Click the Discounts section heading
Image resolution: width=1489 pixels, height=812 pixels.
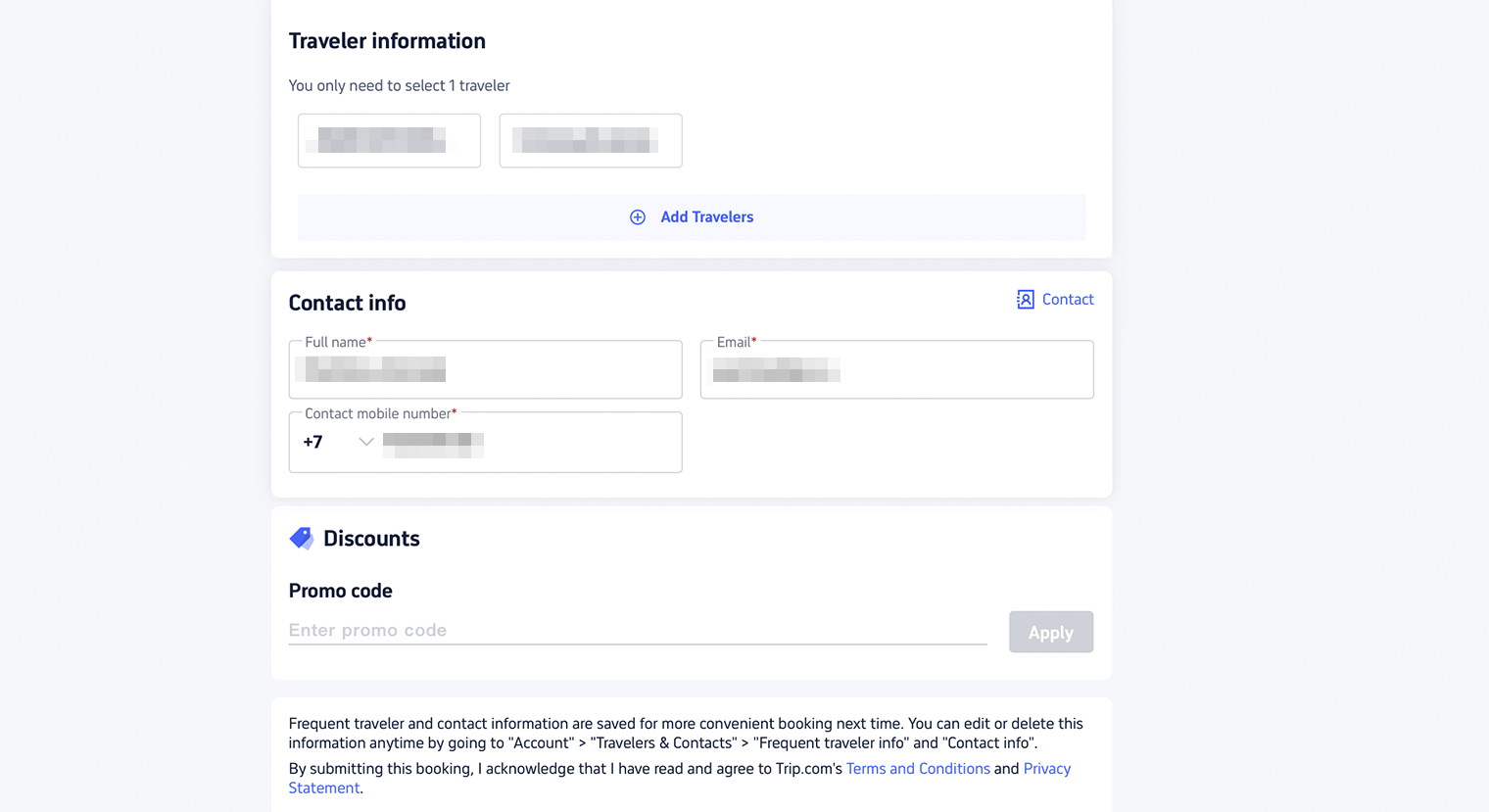click(x=371, y=539)
